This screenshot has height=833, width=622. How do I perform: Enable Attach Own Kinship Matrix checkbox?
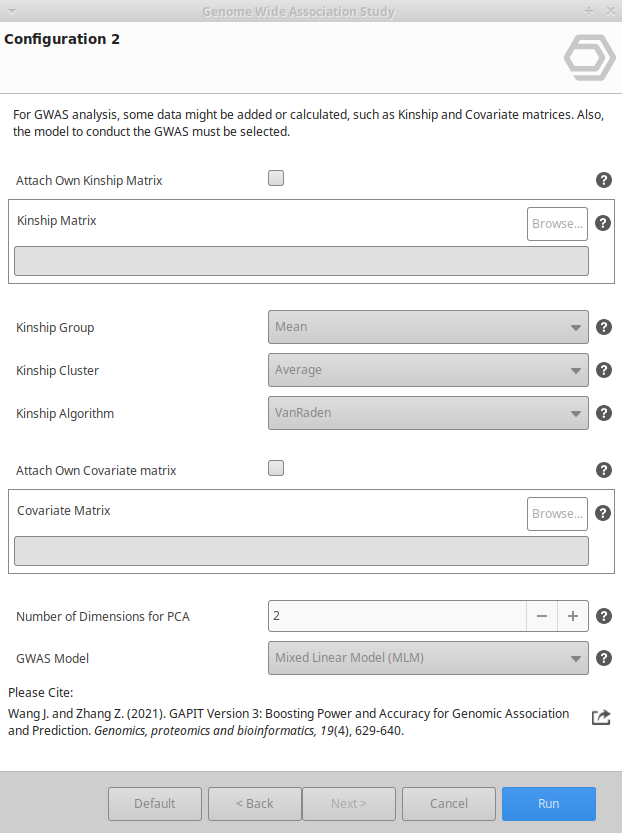point(276,179)
